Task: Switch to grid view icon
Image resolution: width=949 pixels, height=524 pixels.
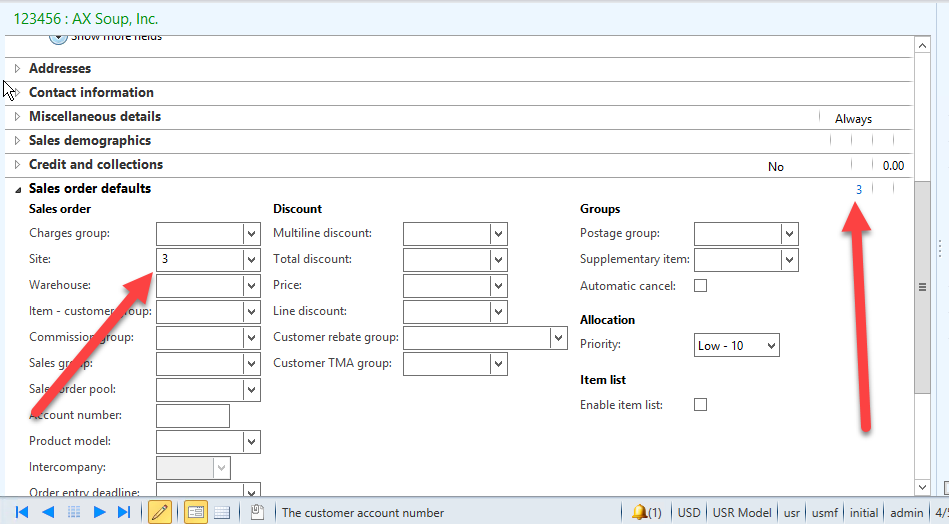Action: pos(222,512)
